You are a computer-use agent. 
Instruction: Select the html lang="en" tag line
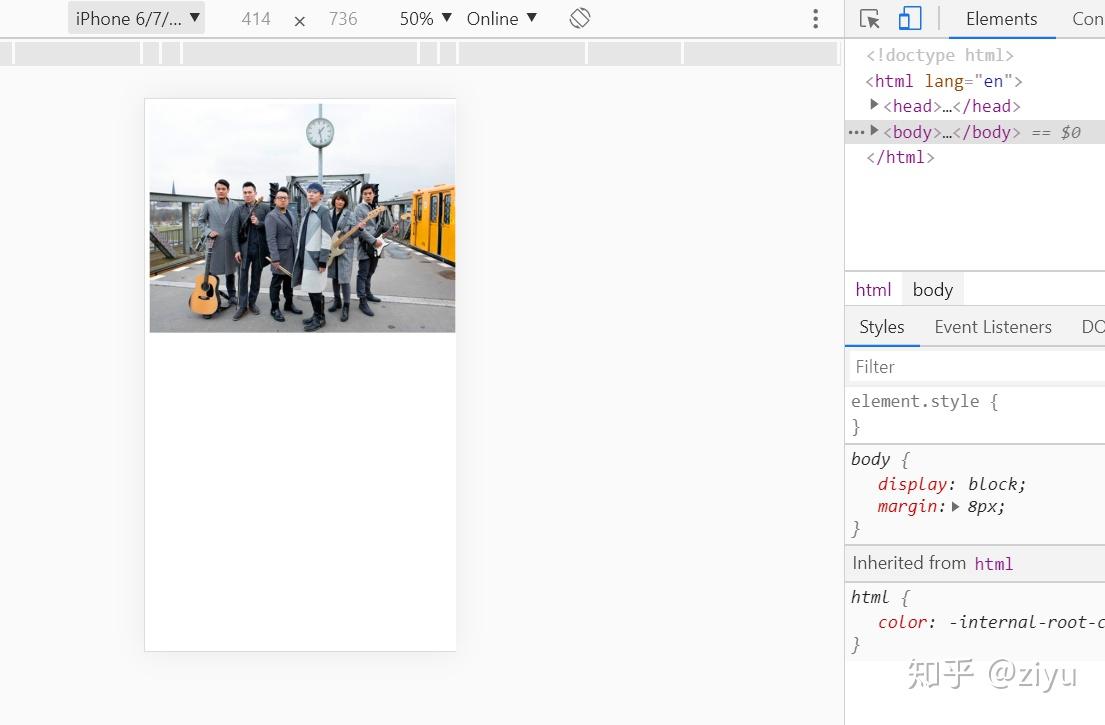(x=944, y=81)
